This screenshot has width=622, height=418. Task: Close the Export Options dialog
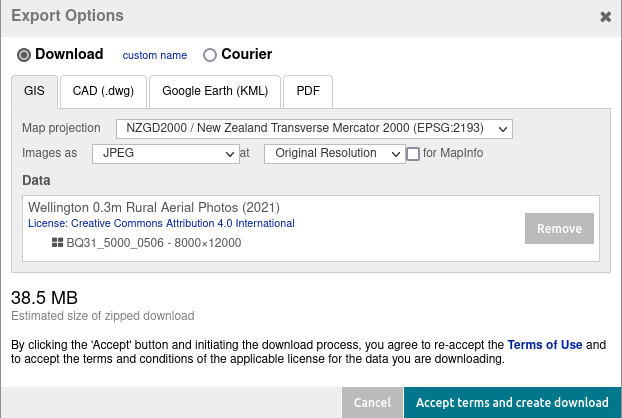[x=605, y=17]
